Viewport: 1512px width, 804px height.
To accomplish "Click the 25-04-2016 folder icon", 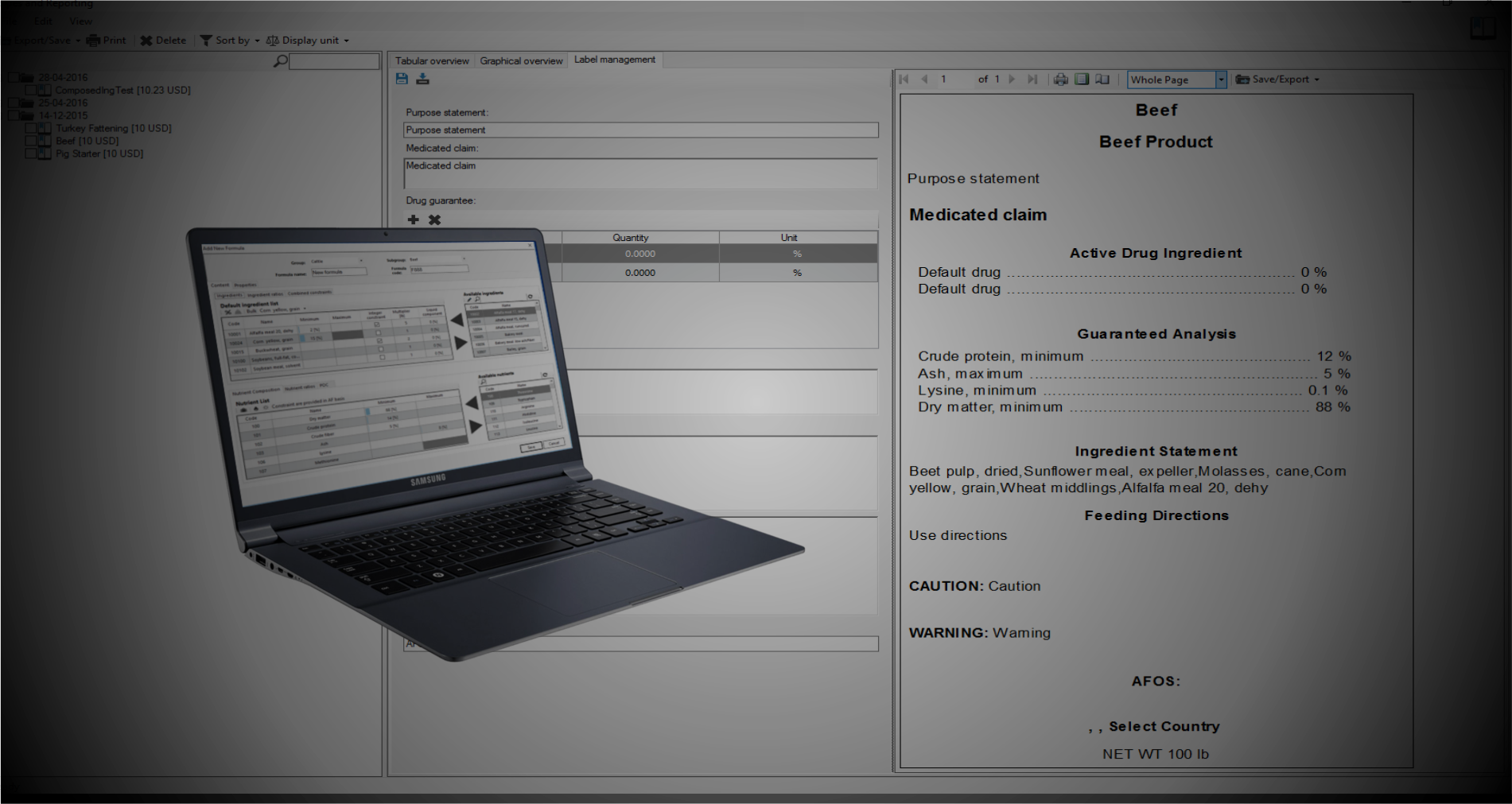I will 27,103.
